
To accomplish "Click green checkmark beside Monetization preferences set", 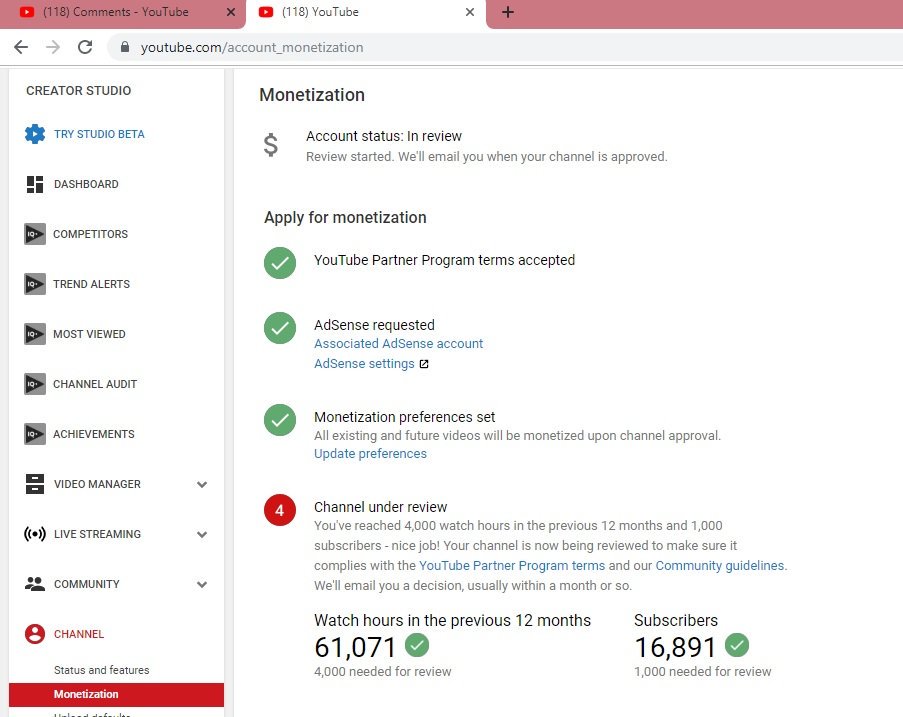I will click(280, 420).
